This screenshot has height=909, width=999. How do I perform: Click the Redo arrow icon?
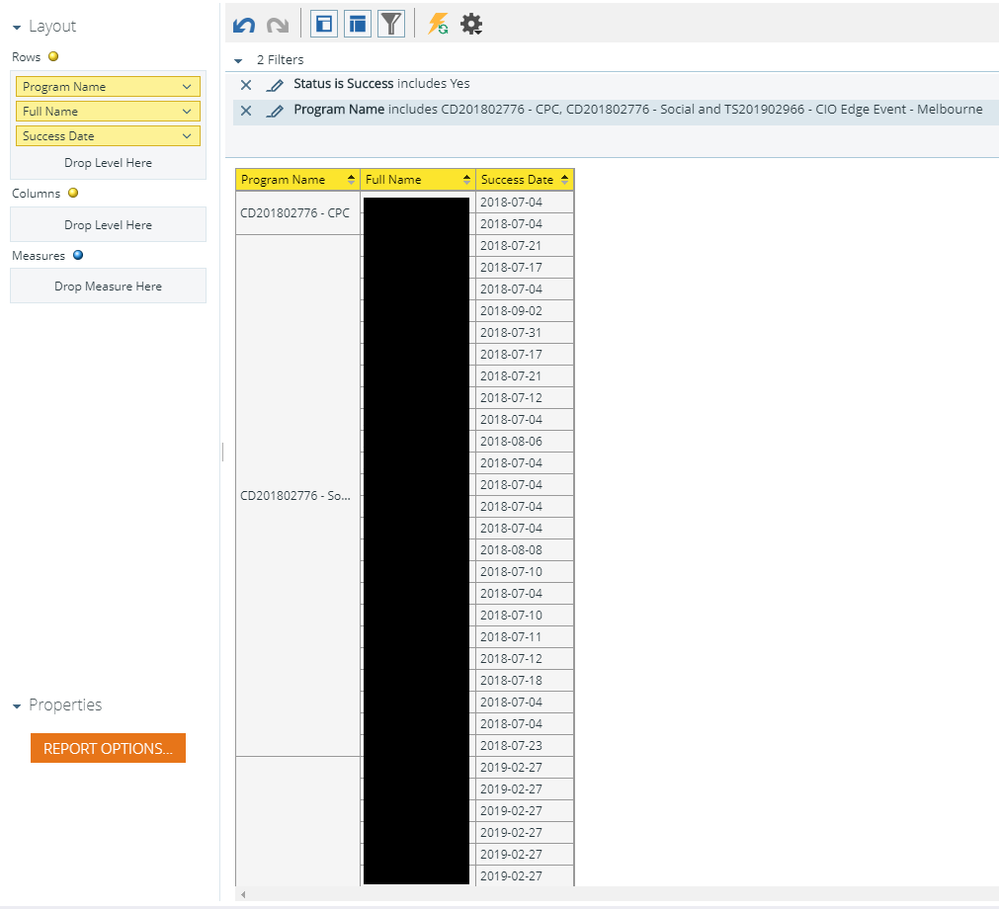pos(278,25)
